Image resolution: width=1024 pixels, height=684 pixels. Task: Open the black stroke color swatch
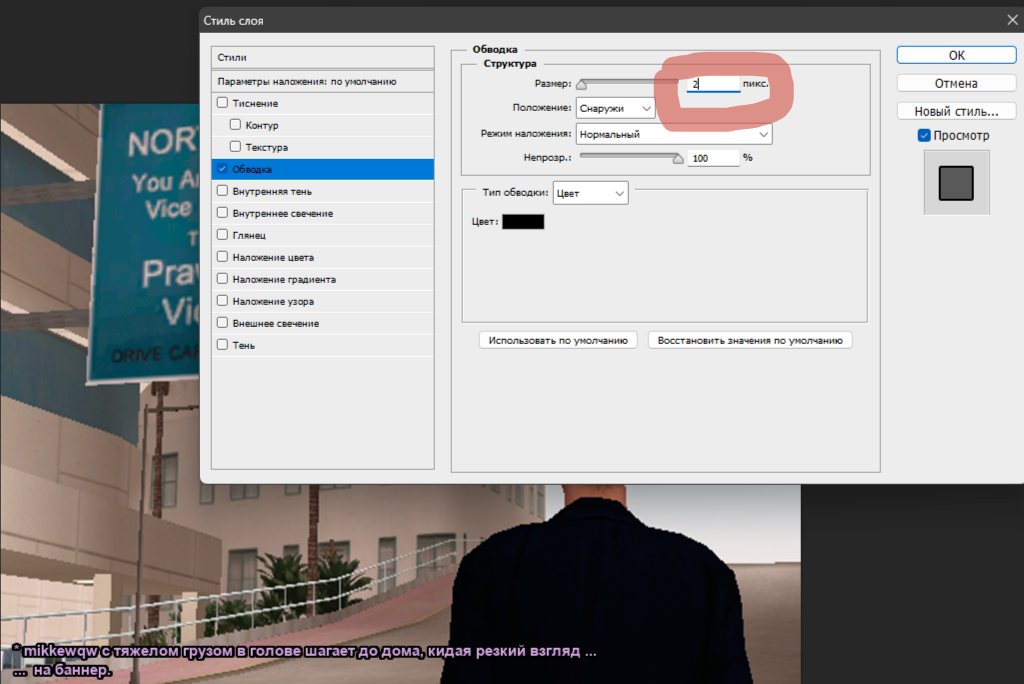(x=523, y=221)
